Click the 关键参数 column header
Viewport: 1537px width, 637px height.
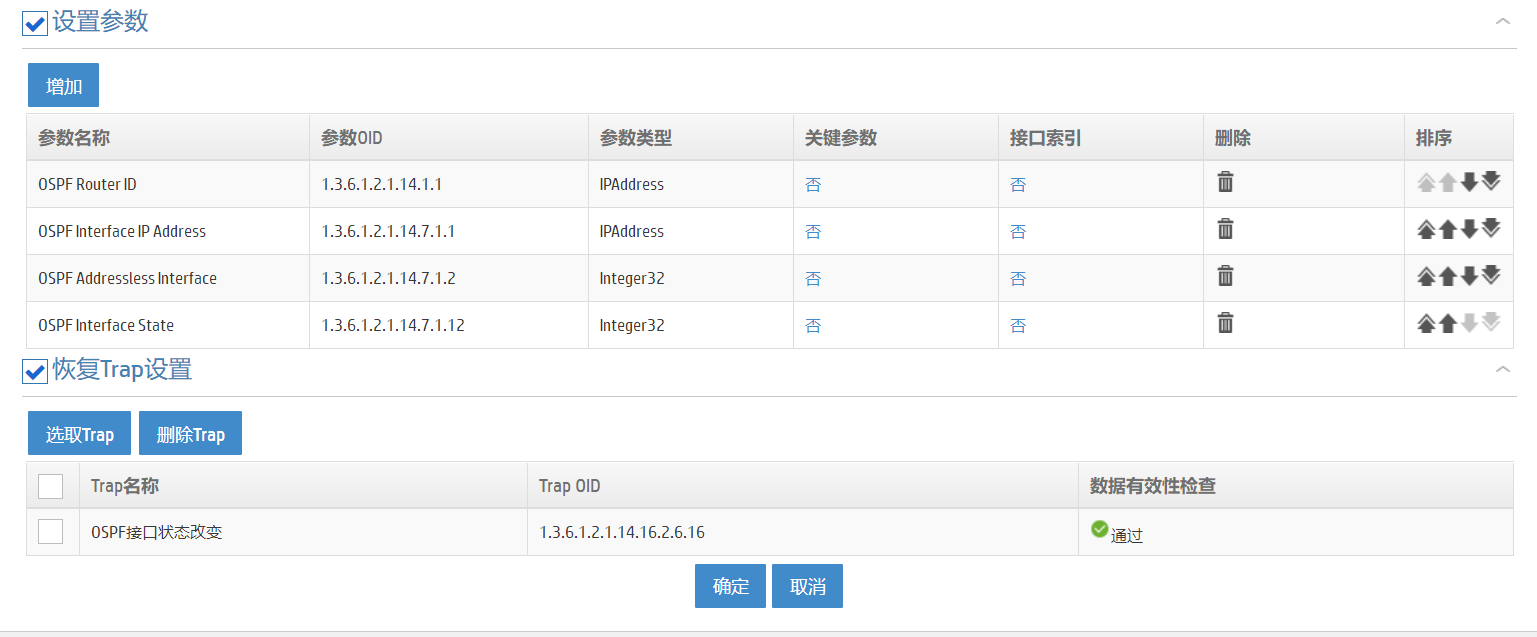[896, 138]
